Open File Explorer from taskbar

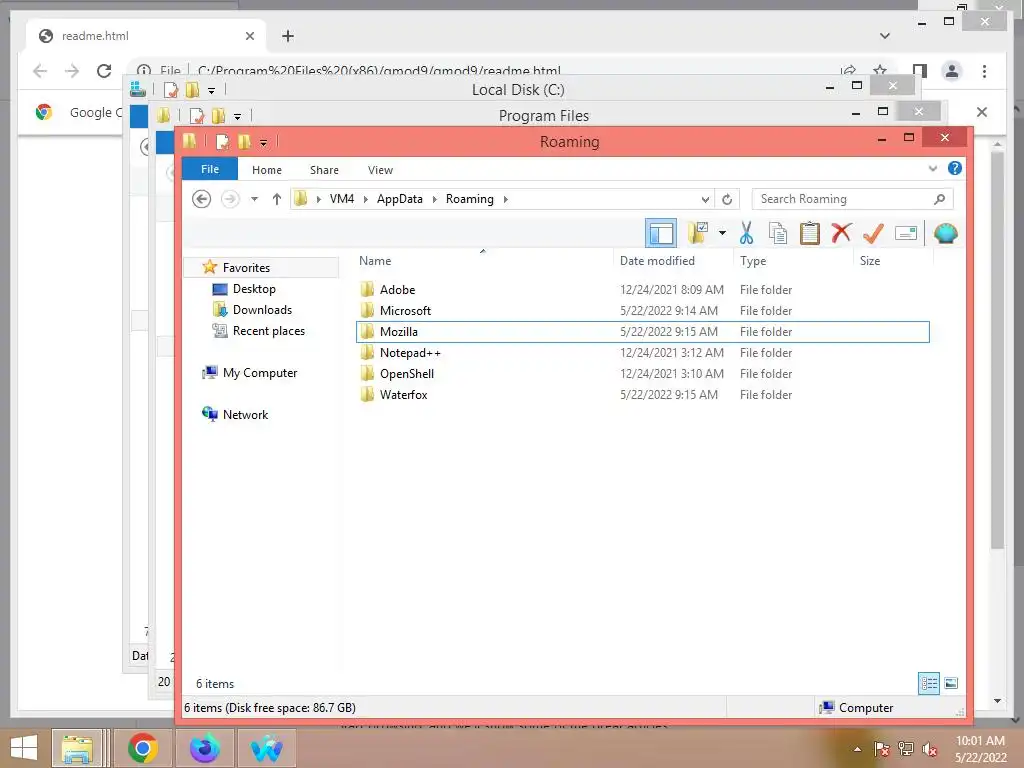(76, 748)
